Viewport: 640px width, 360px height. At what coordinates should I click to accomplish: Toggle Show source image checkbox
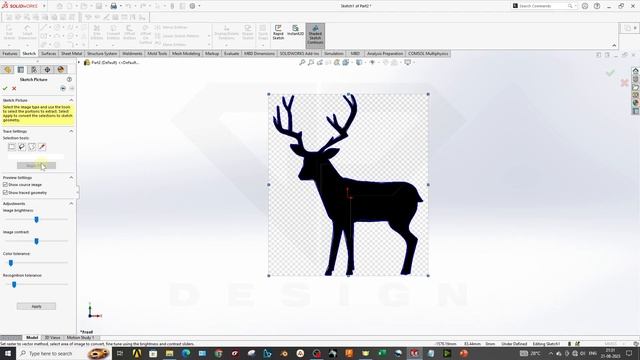5,184
